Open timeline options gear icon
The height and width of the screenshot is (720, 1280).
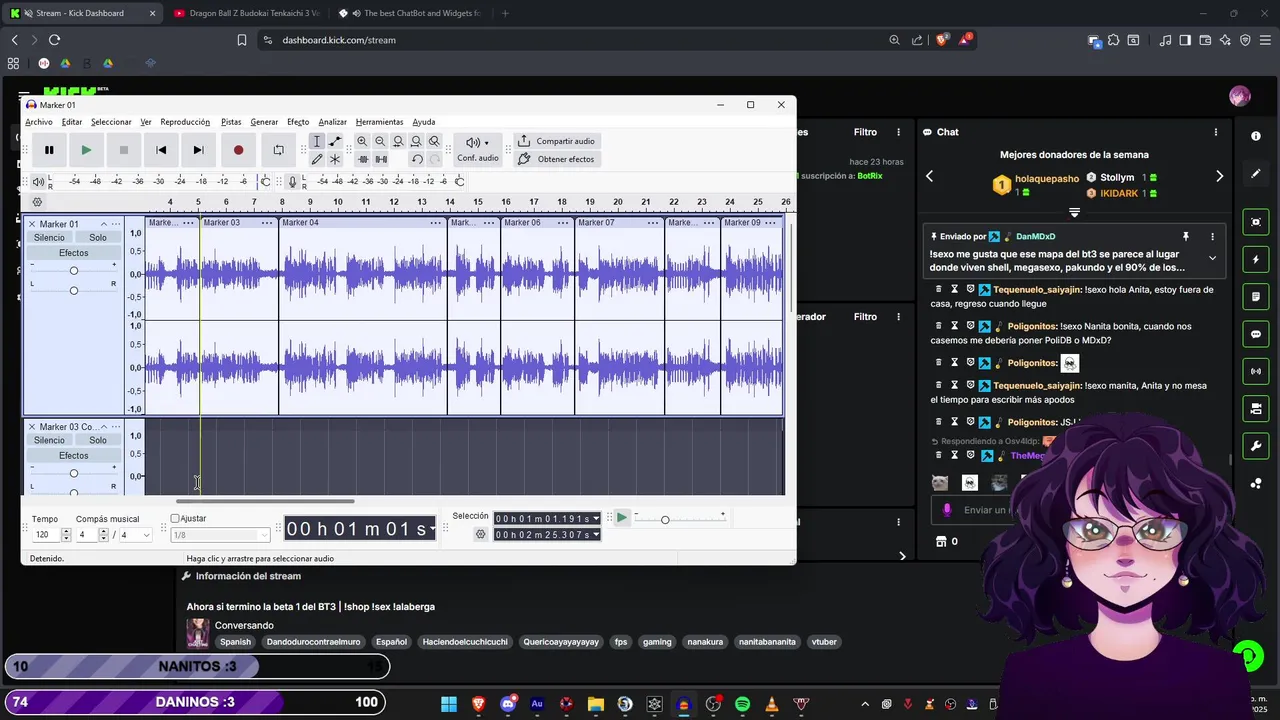(x=37, y=202)
